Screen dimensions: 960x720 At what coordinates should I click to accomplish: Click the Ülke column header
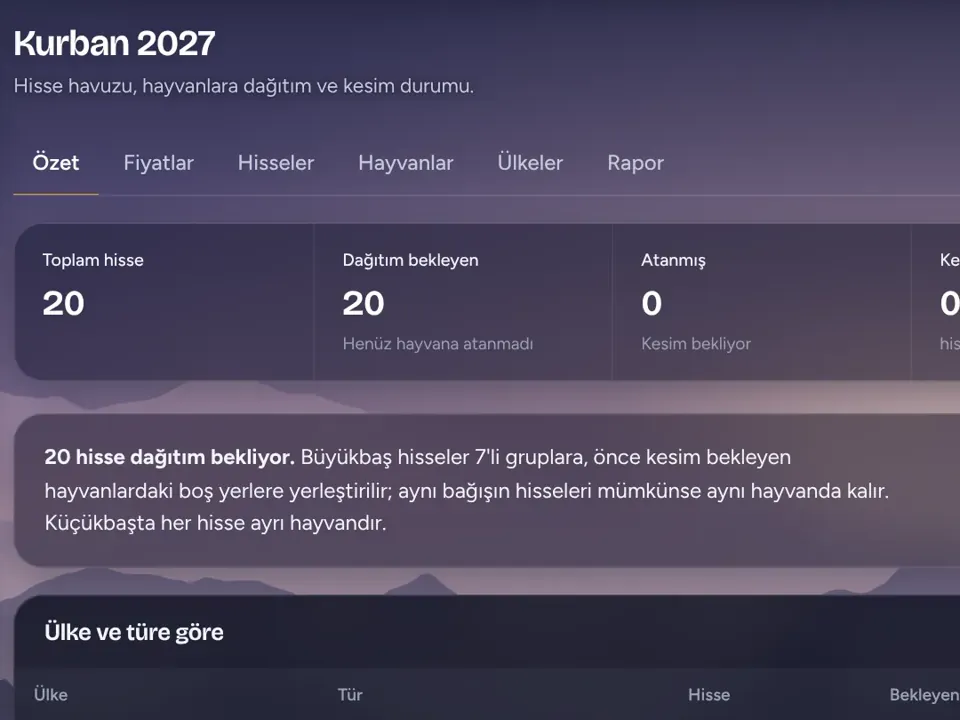(51, 695)
